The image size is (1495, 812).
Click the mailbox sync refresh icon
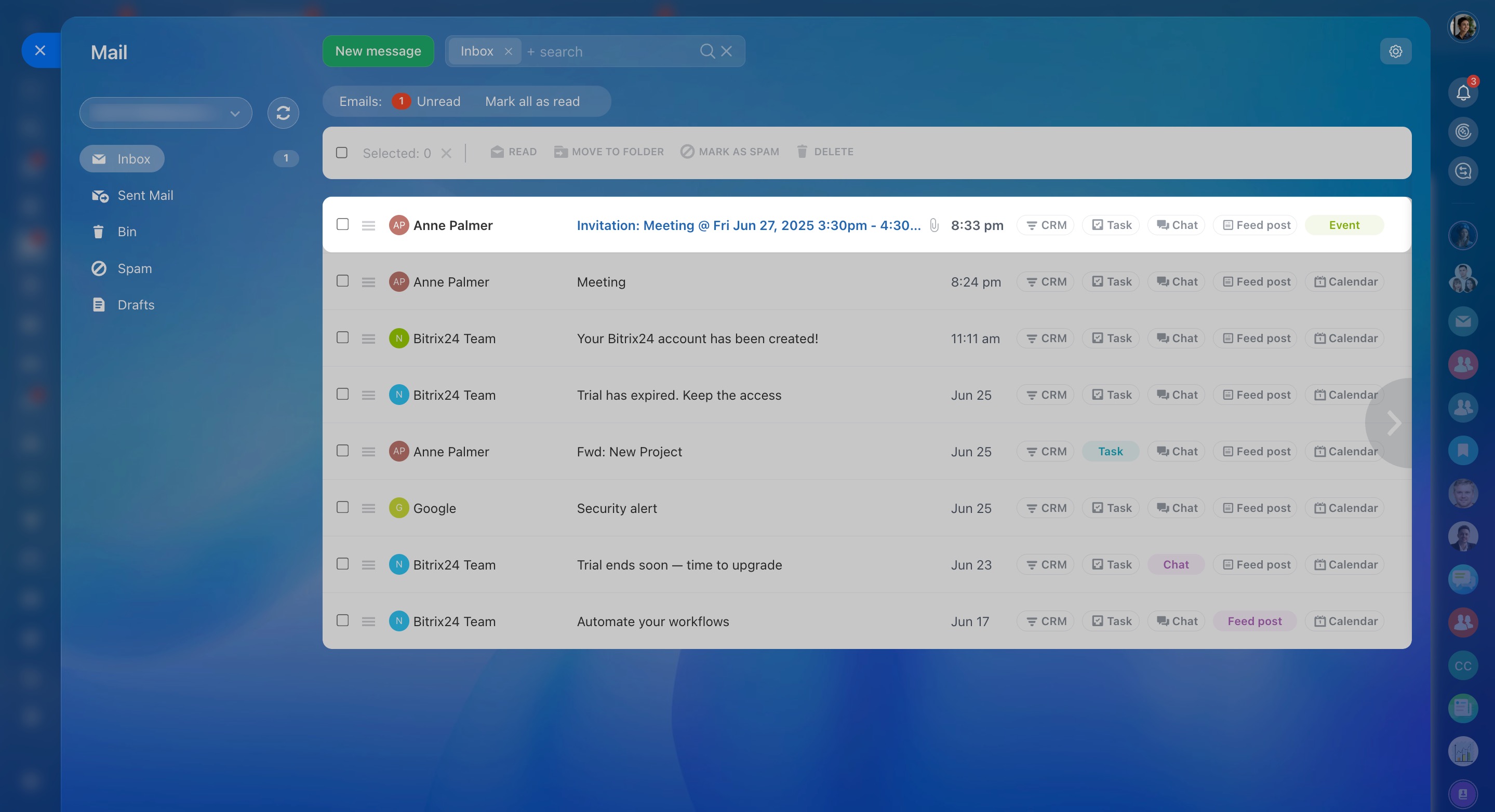point(283,113)
